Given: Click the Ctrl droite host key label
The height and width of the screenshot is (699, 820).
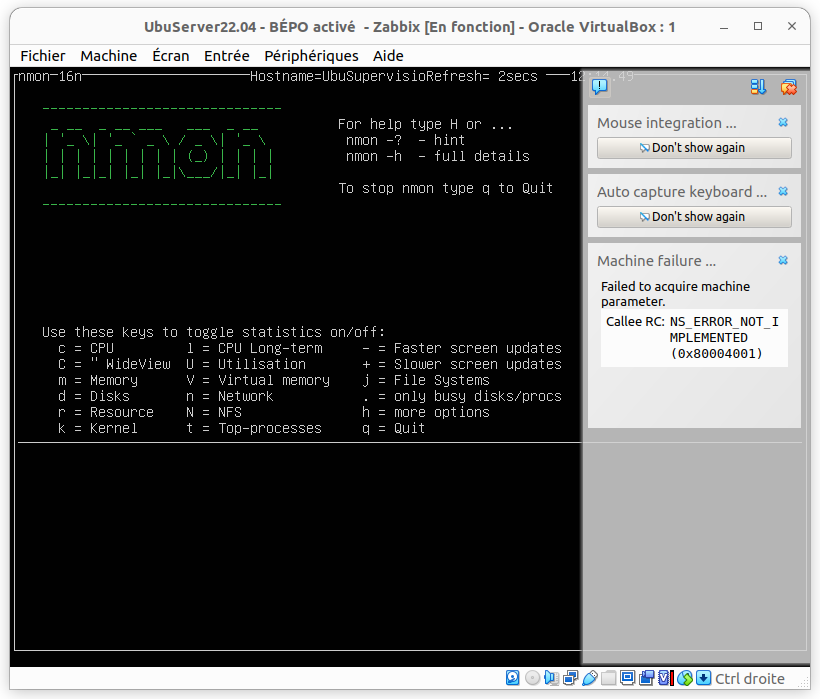Looking at the screenshot, I should click(x=750, y=679).
